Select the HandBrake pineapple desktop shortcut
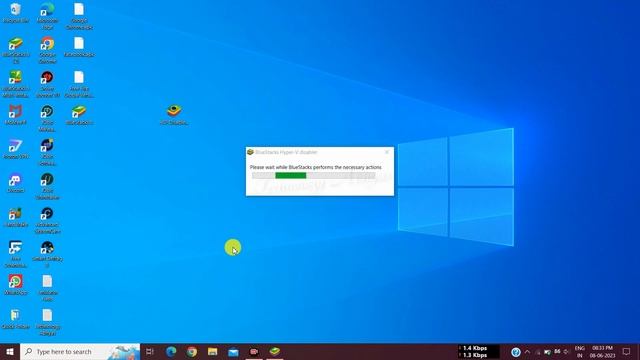Viewport: 640px width, 360px height. (16, 217)
